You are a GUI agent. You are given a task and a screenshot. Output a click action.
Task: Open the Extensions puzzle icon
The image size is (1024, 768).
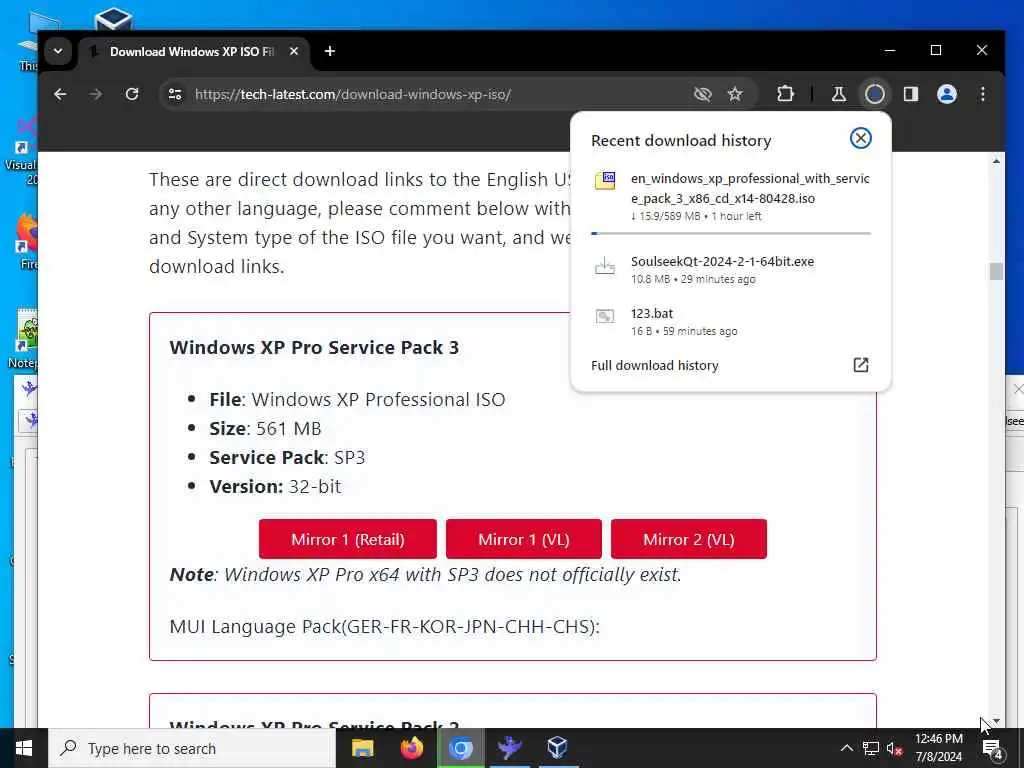(x=785, y=94)
